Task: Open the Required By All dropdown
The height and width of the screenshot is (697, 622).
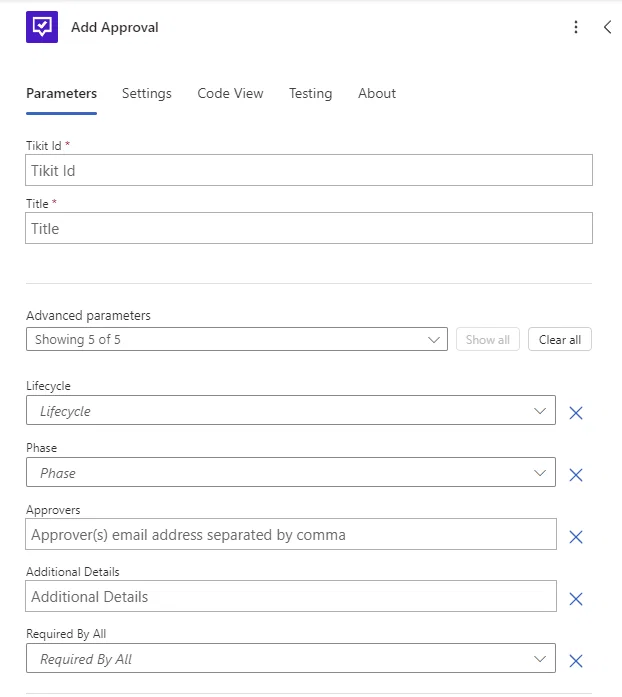Action: pyautogui.click(x=291, y=658)
